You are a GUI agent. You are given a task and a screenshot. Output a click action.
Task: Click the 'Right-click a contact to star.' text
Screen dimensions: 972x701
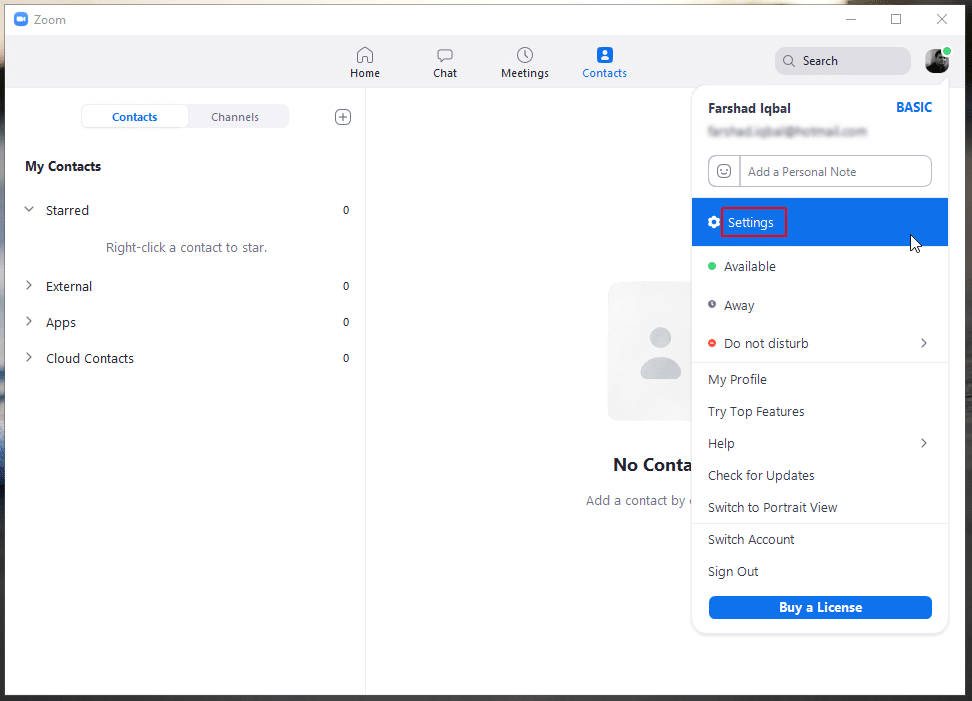point(186,247)
